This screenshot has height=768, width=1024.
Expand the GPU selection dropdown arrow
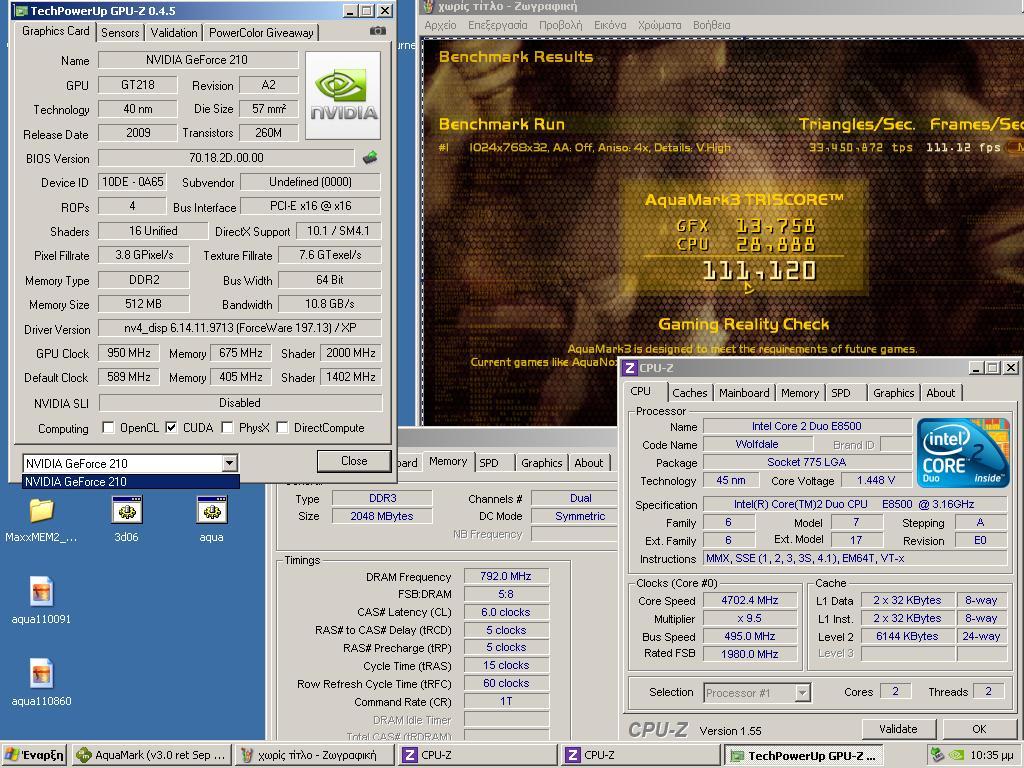click(229, 463)
